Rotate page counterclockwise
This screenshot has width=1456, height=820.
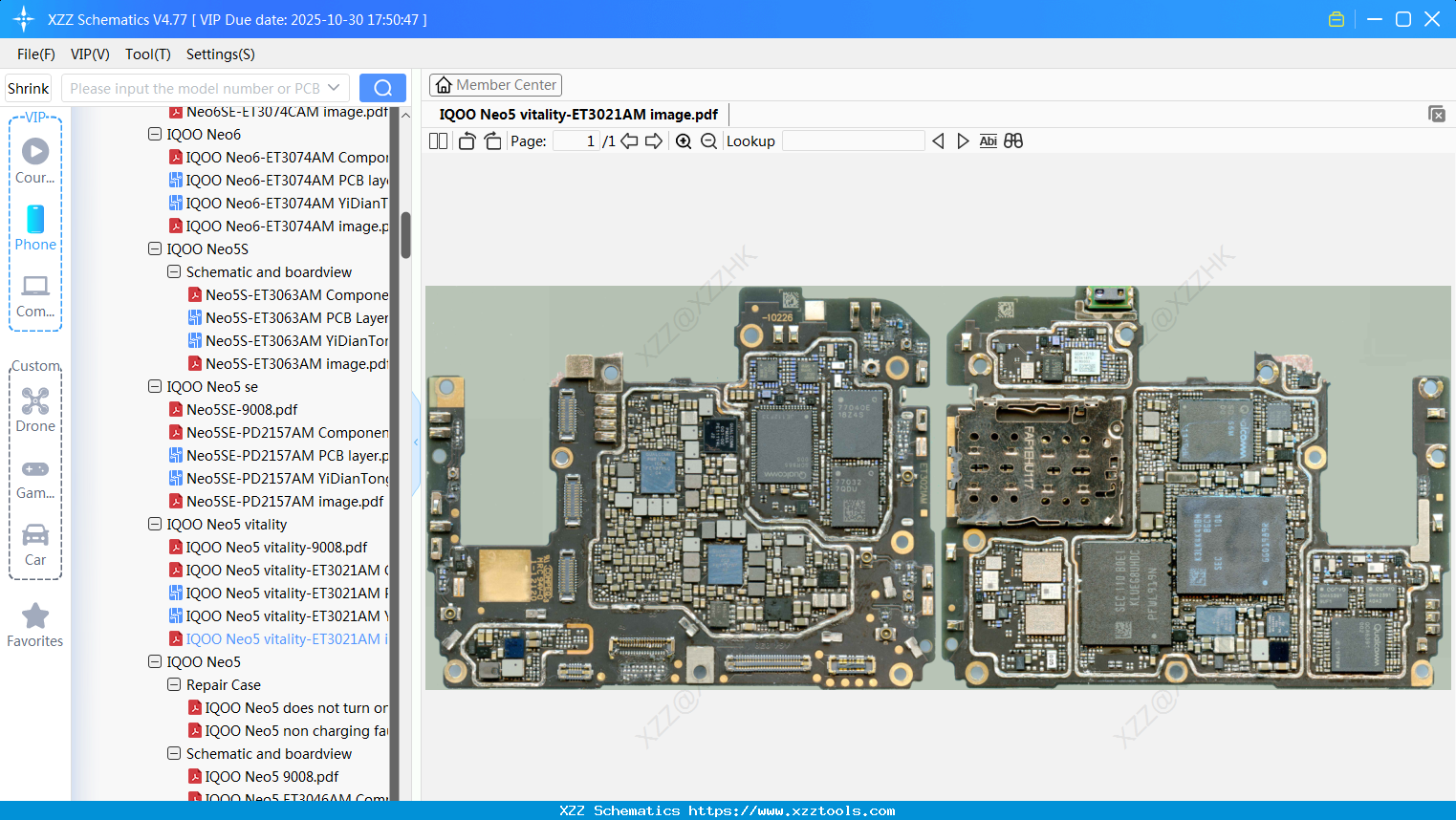pos(467,141)
